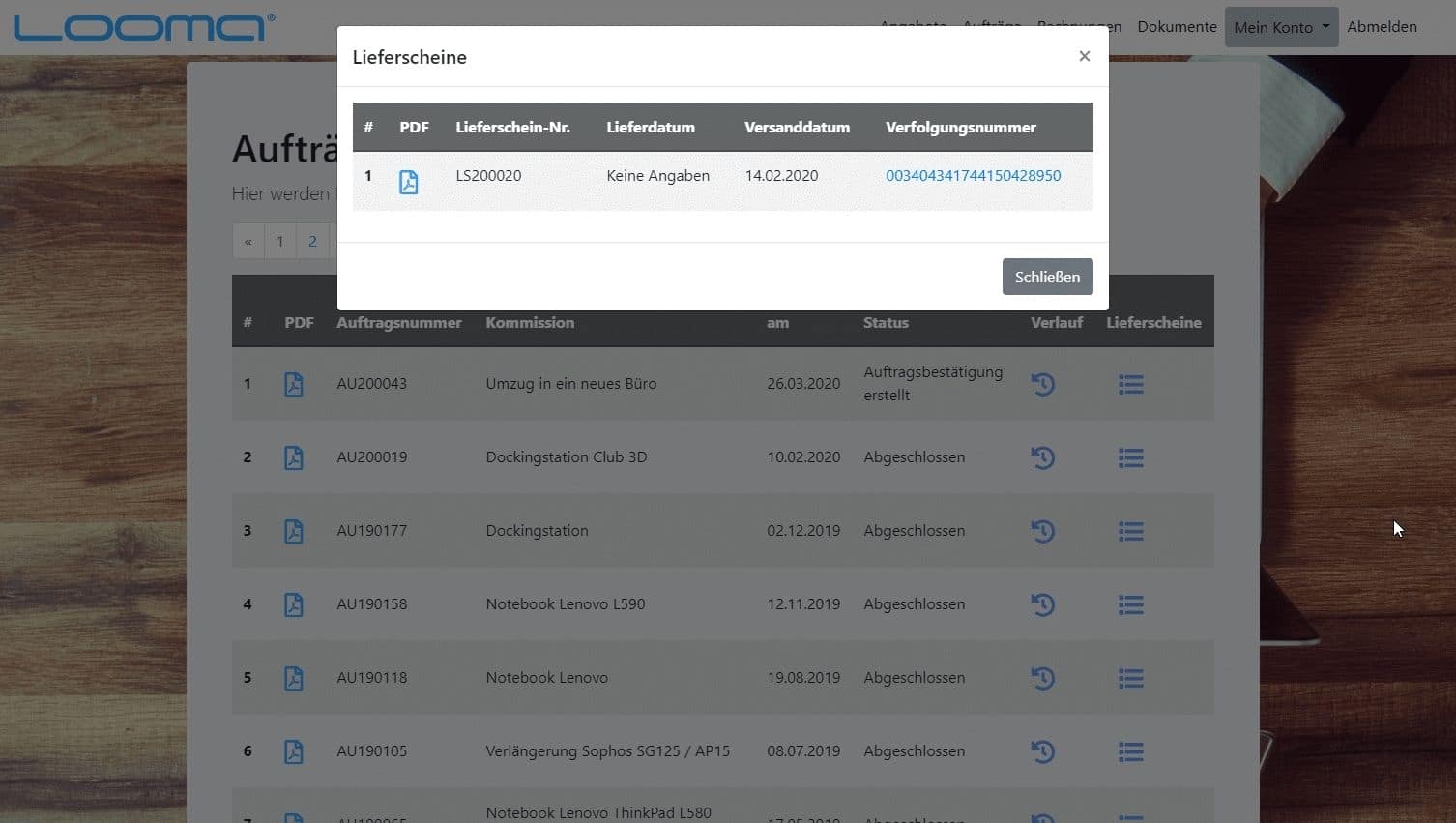
Task: Download PDF for order AU190158
Action: click(x=294, y=604)
